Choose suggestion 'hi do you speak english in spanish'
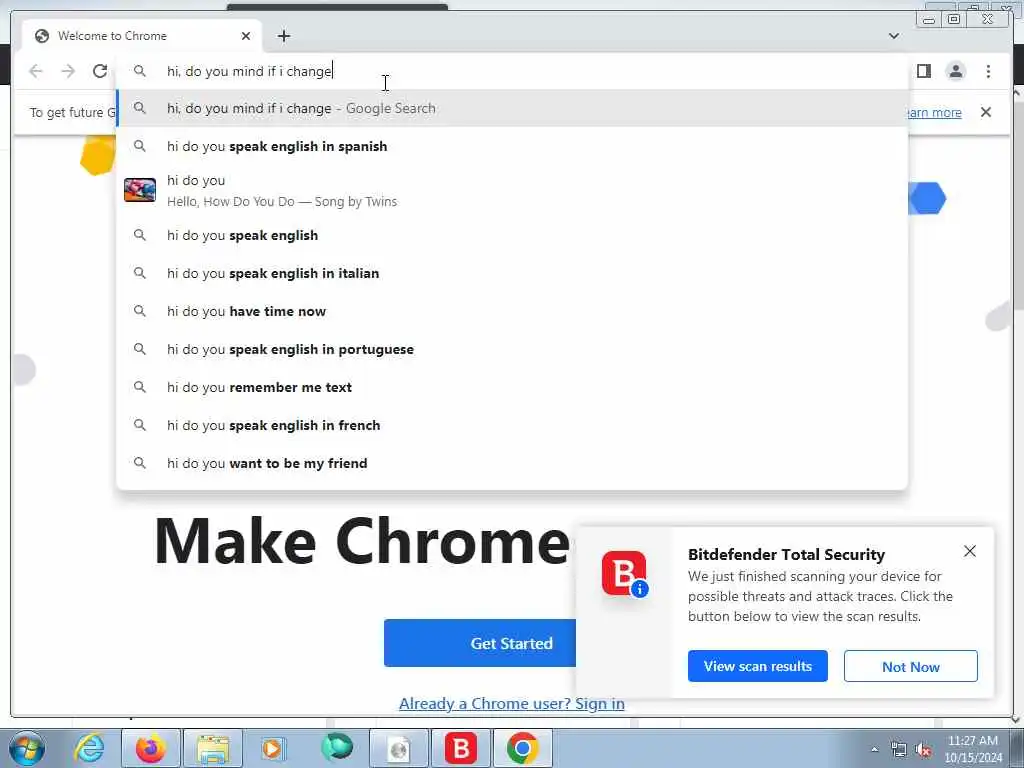 click(512, 146)
